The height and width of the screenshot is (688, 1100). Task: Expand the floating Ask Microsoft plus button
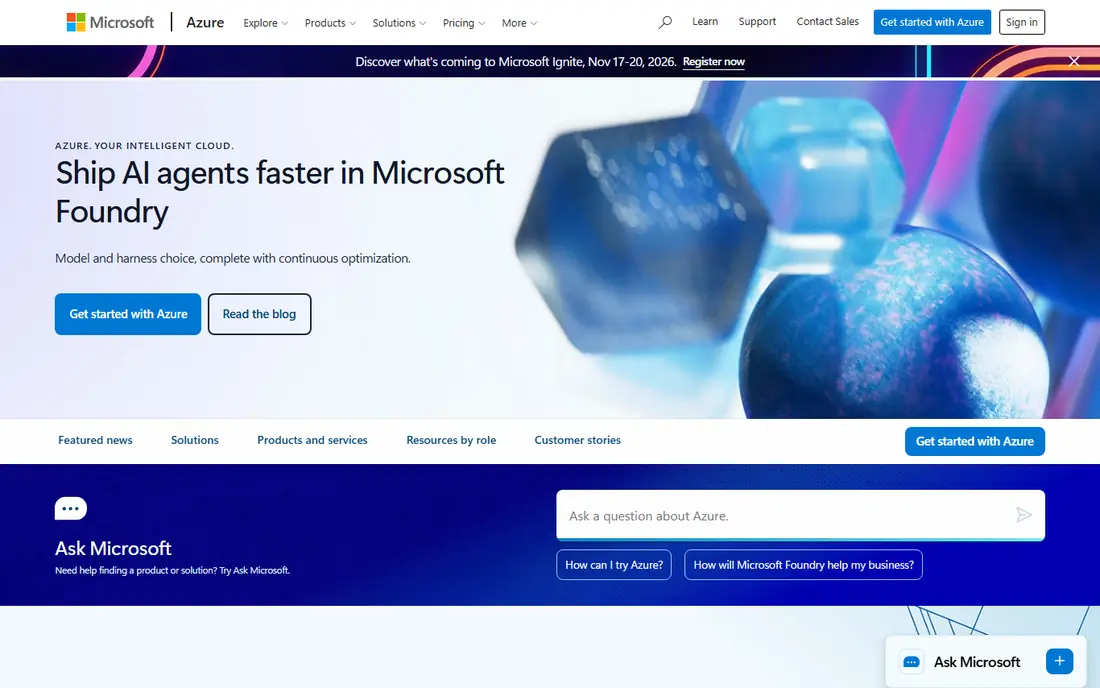coord(1059,661)
